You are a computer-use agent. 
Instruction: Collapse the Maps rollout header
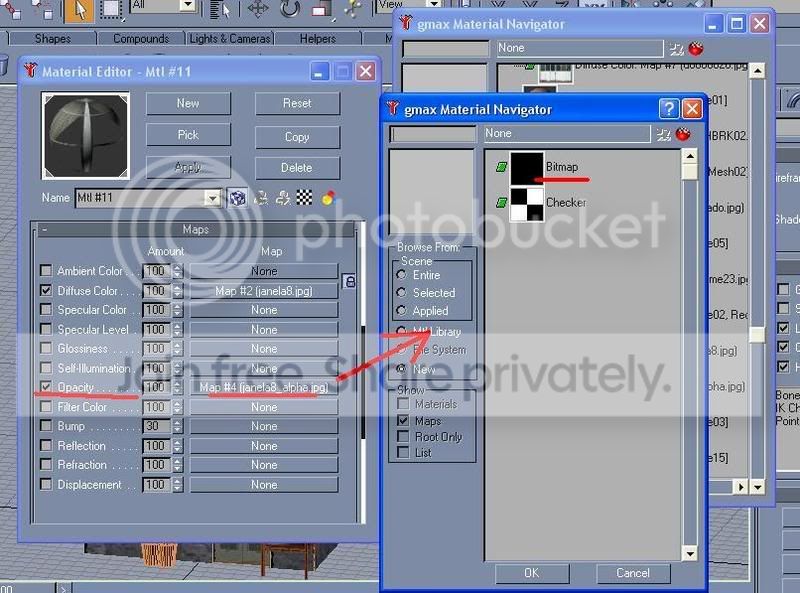(196, 230)
